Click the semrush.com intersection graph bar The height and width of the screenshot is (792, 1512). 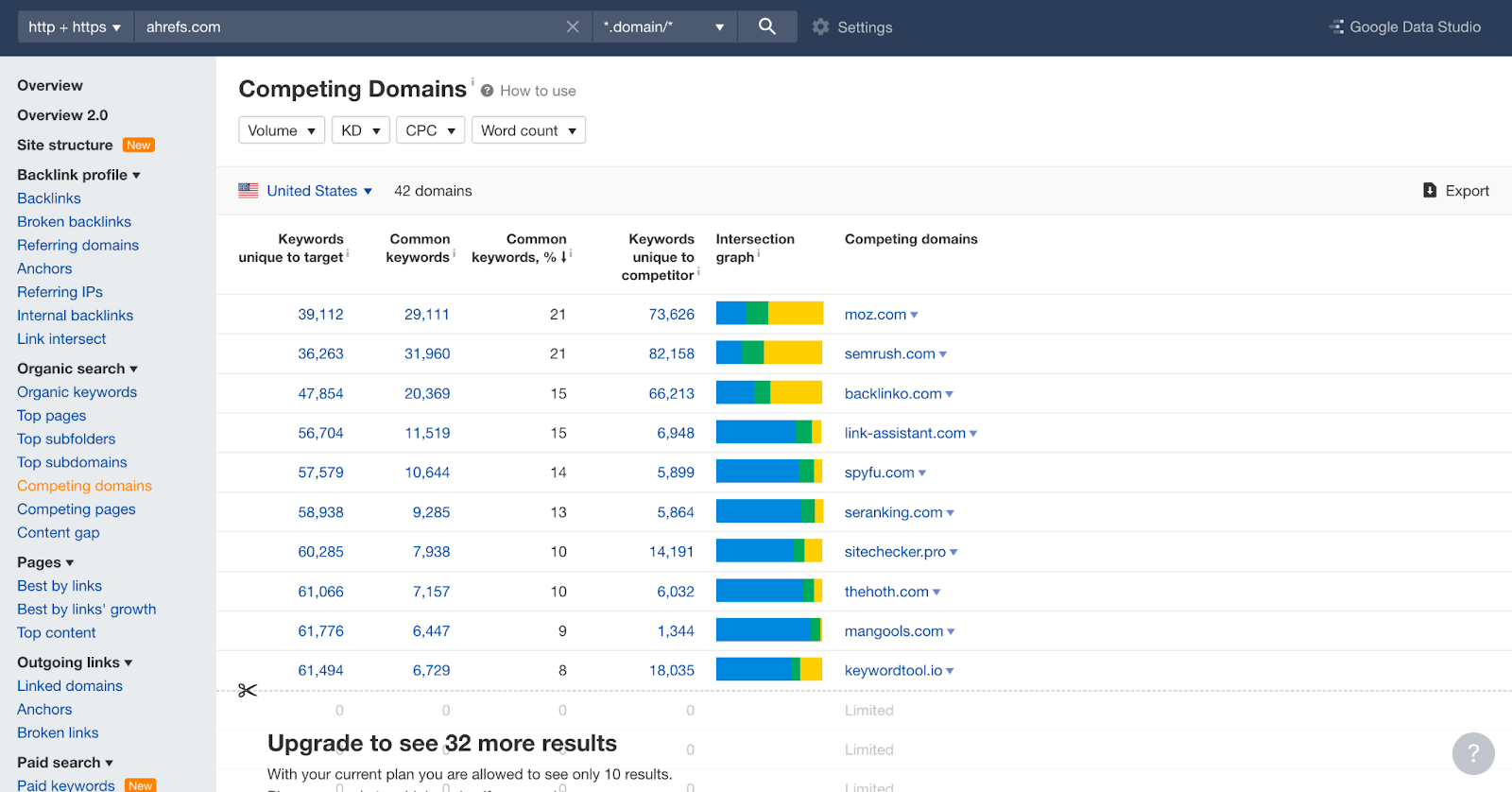pos(768,353)
